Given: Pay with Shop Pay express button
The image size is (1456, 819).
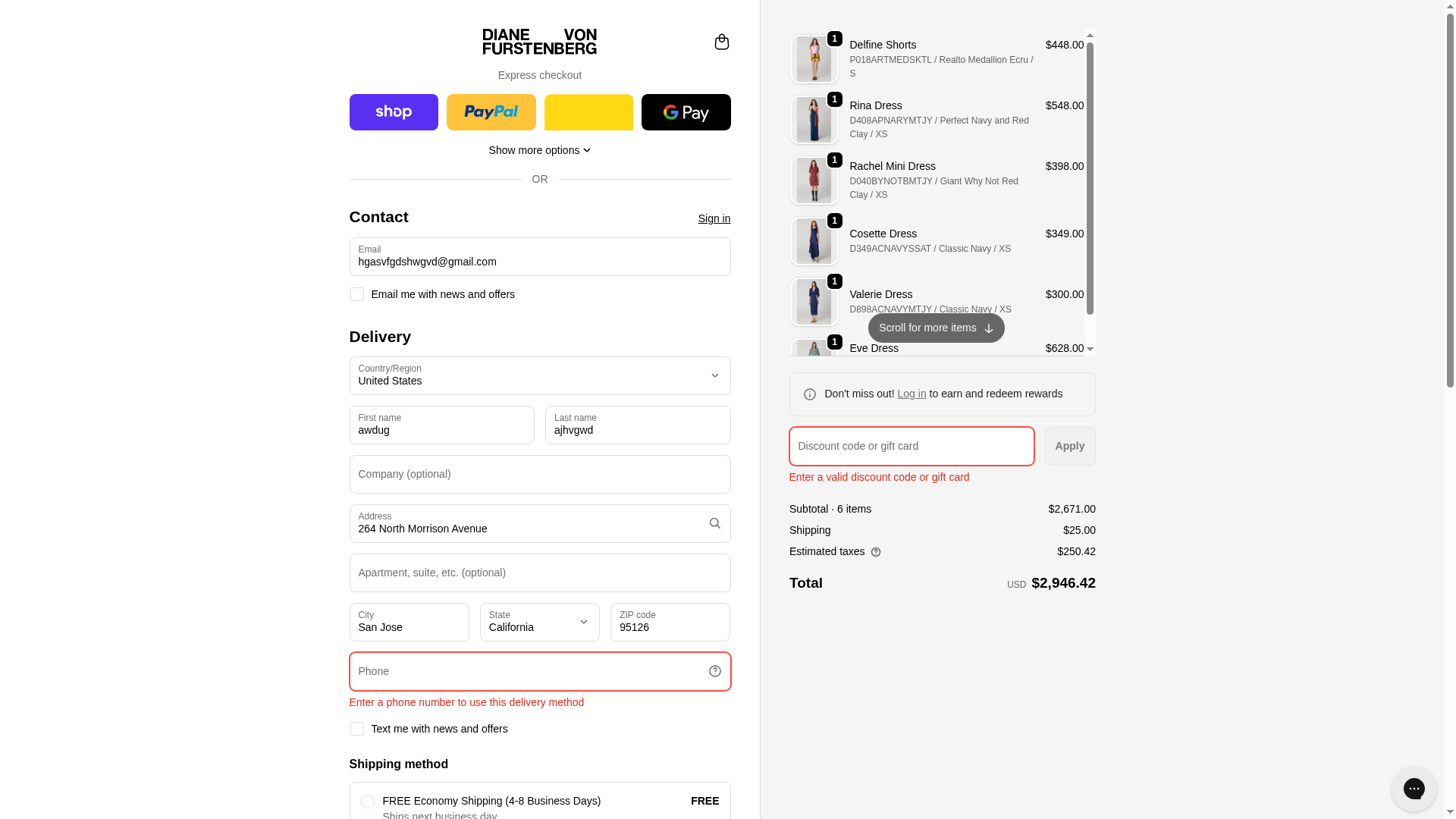Looking at the screenshot, I should tap(394, 112).
